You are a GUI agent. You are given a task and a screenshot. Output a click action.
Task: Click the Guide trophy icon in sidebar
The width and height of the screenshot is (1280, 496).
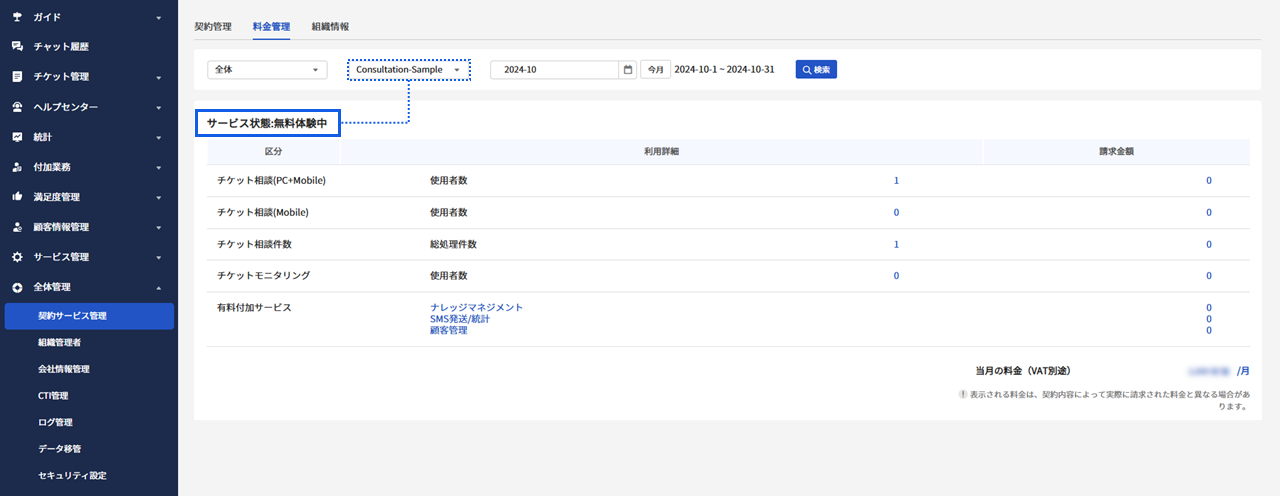17,17
